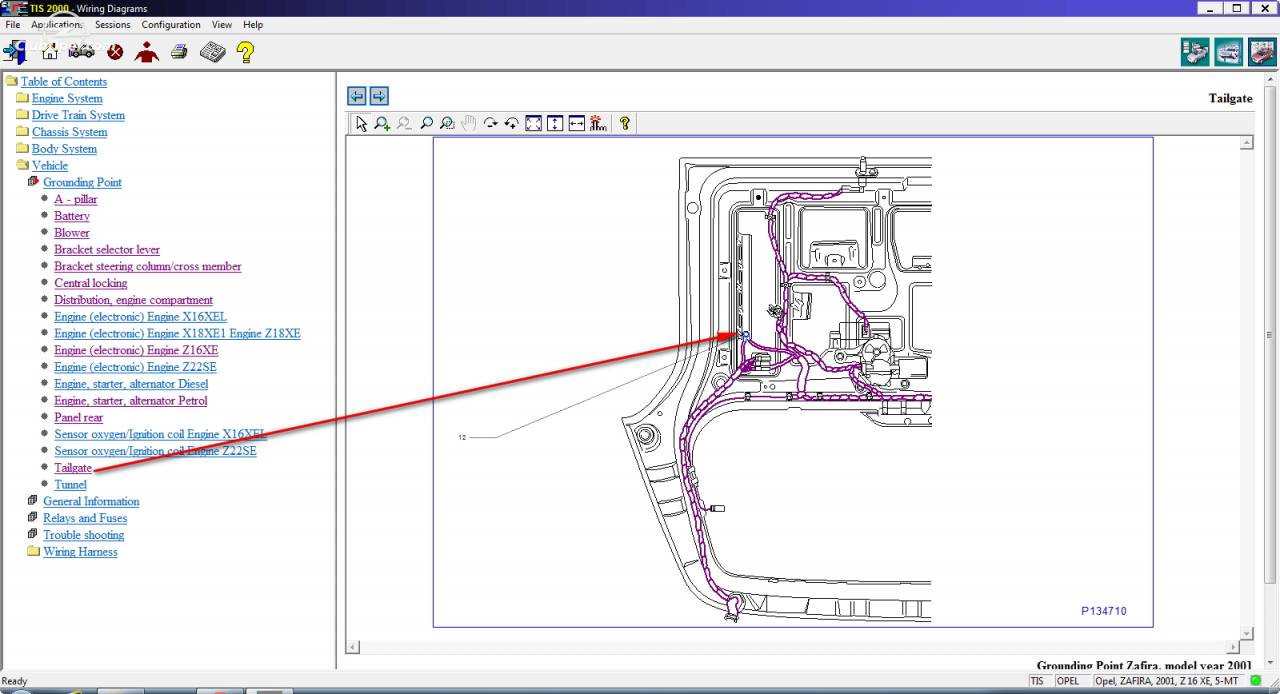The height and width of the screenshot is (694, 1280).
Task: Open the Panel rear link
Action: 79,418
